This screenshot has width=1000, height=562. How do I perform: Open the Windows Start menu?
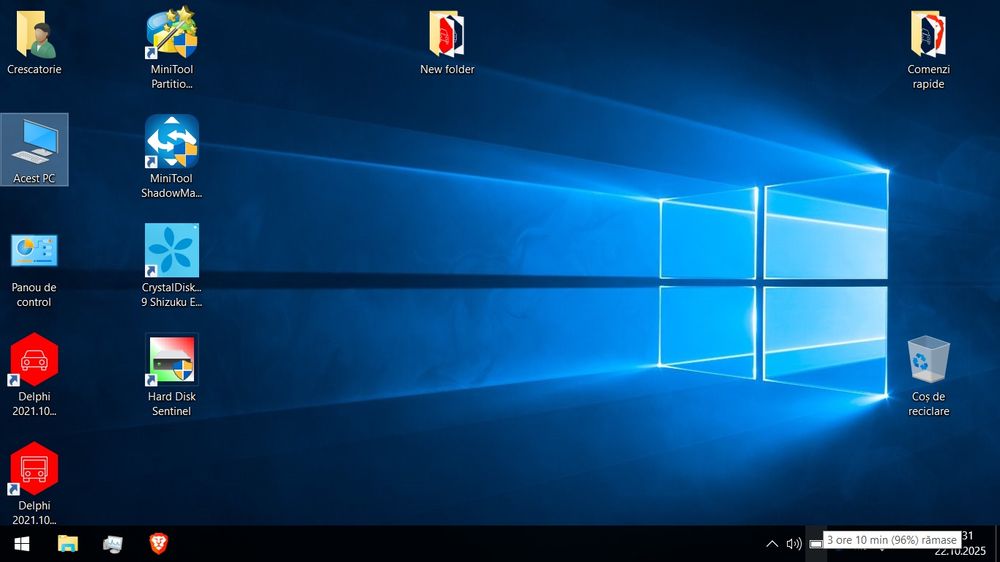[22, 544]
